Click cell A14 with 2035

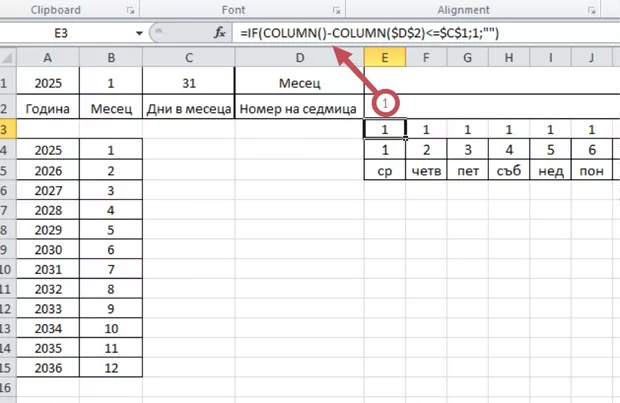(48, 348)
